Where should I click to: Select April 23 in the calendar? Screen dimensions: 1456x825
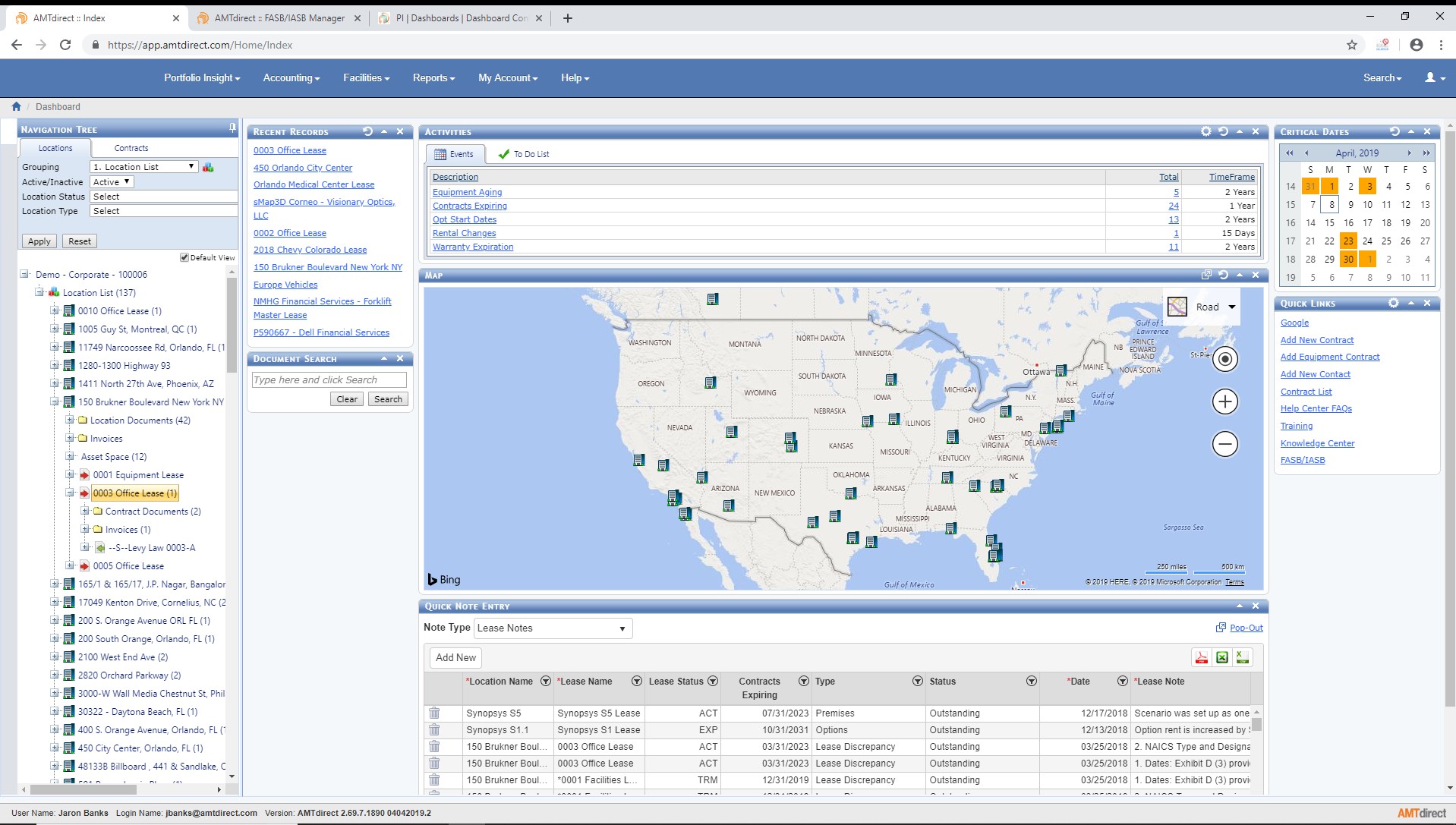[1348, 241]
